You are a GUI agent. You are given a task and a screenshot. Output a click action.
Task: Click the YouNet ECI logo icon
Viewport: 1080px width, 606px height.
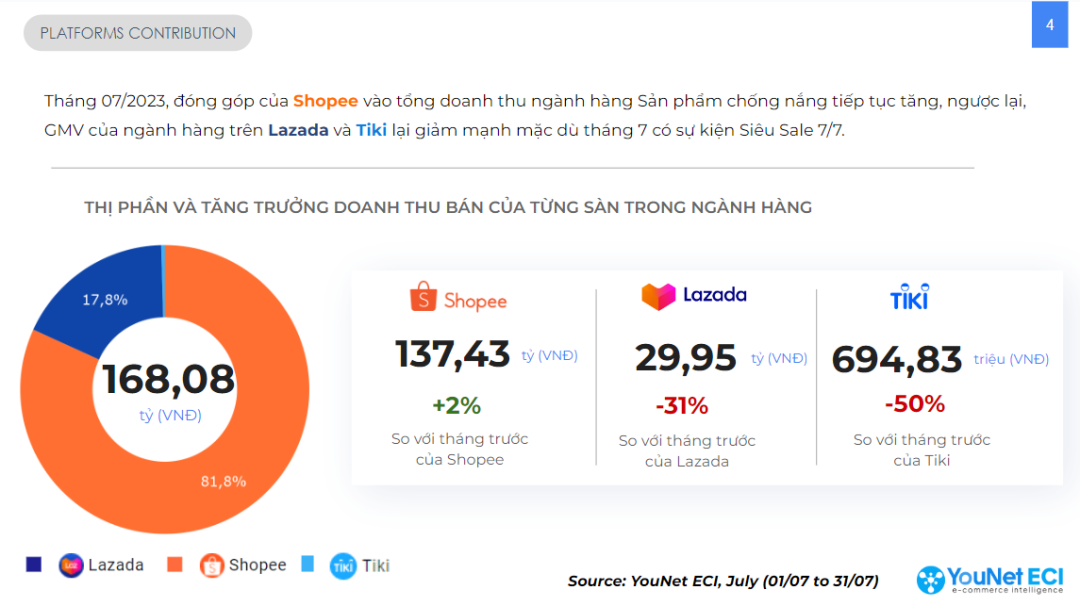[931, 580]
